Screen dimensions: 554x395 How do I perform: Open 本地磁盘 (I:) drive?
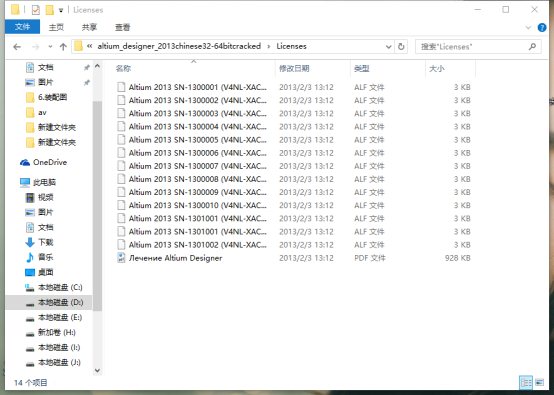coord(59,348)
